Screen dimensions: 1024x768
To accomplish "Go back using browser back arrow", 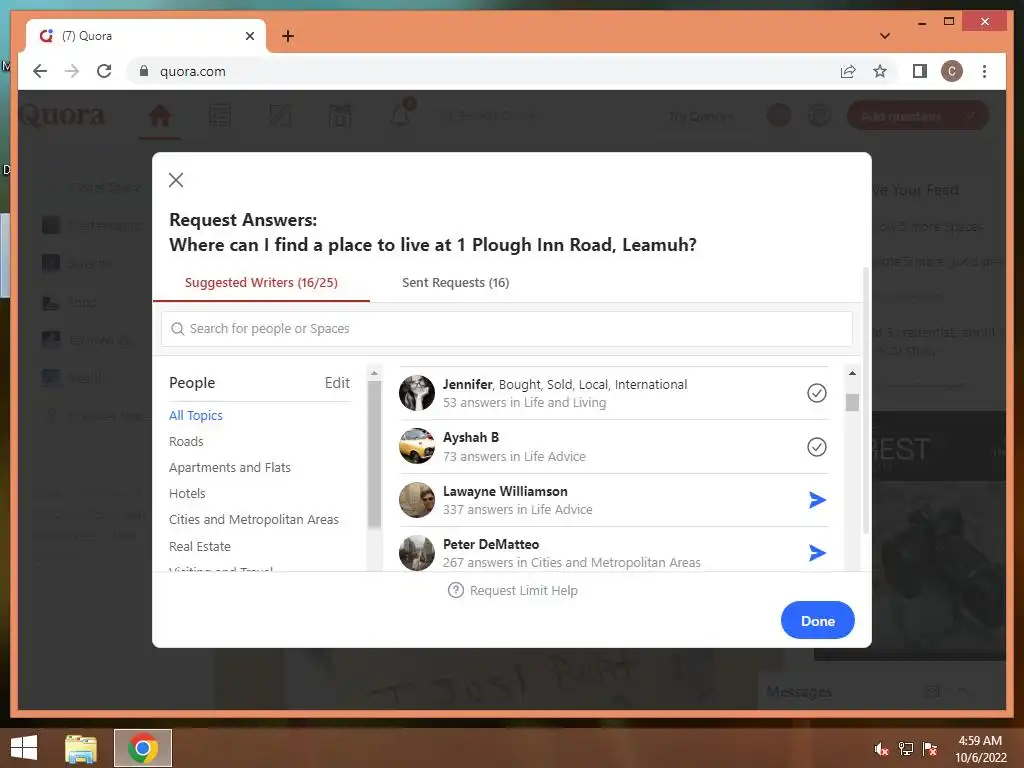I will 40,71.
